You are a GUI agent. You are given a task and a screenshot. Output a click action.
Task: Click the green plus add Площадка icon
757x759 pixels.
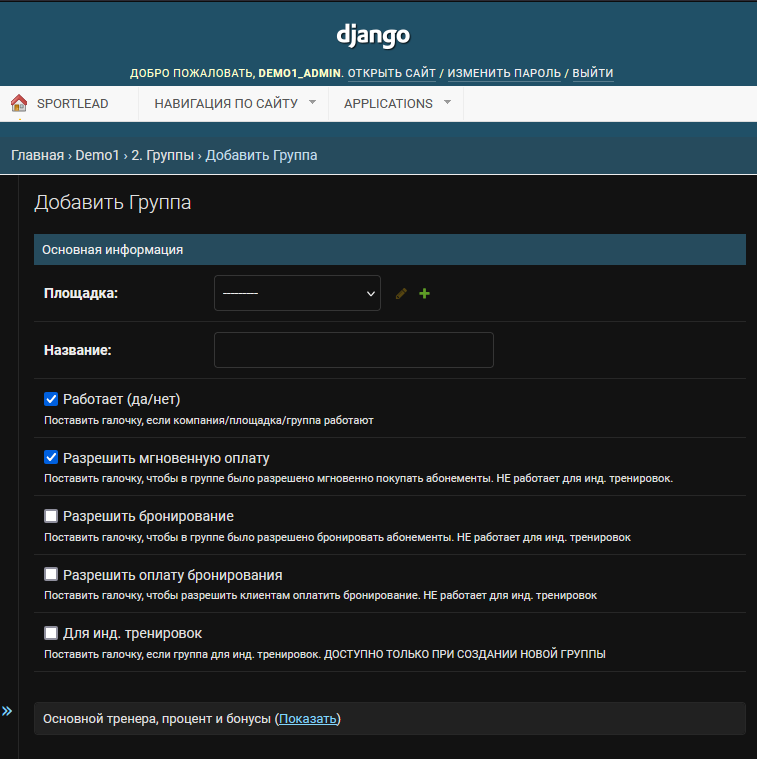click(x=424, y=293)
